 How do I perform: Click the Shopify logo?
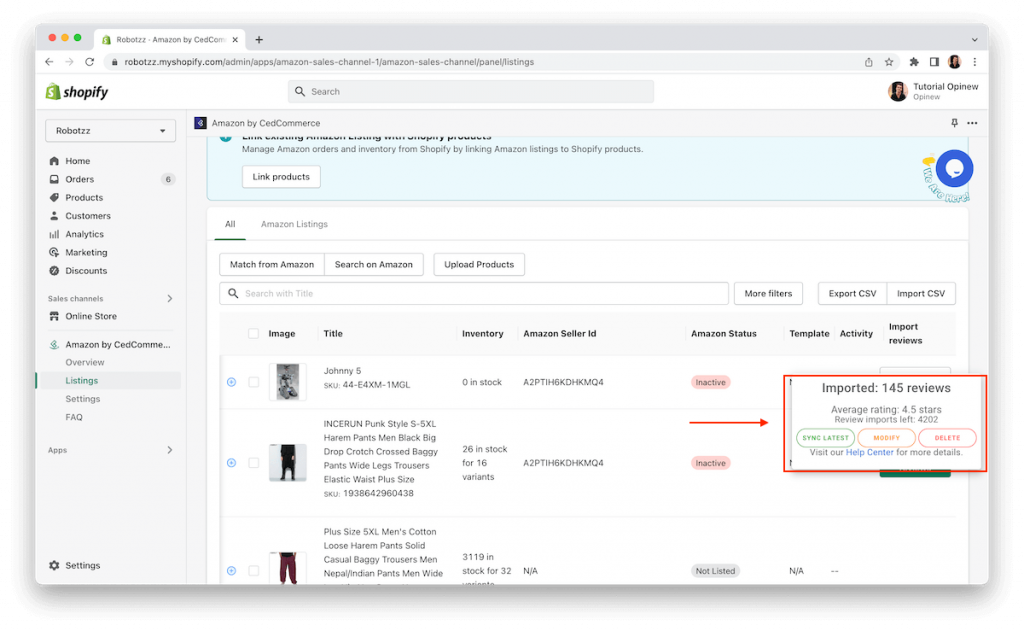pyautogui.click(x=77, y=91)
